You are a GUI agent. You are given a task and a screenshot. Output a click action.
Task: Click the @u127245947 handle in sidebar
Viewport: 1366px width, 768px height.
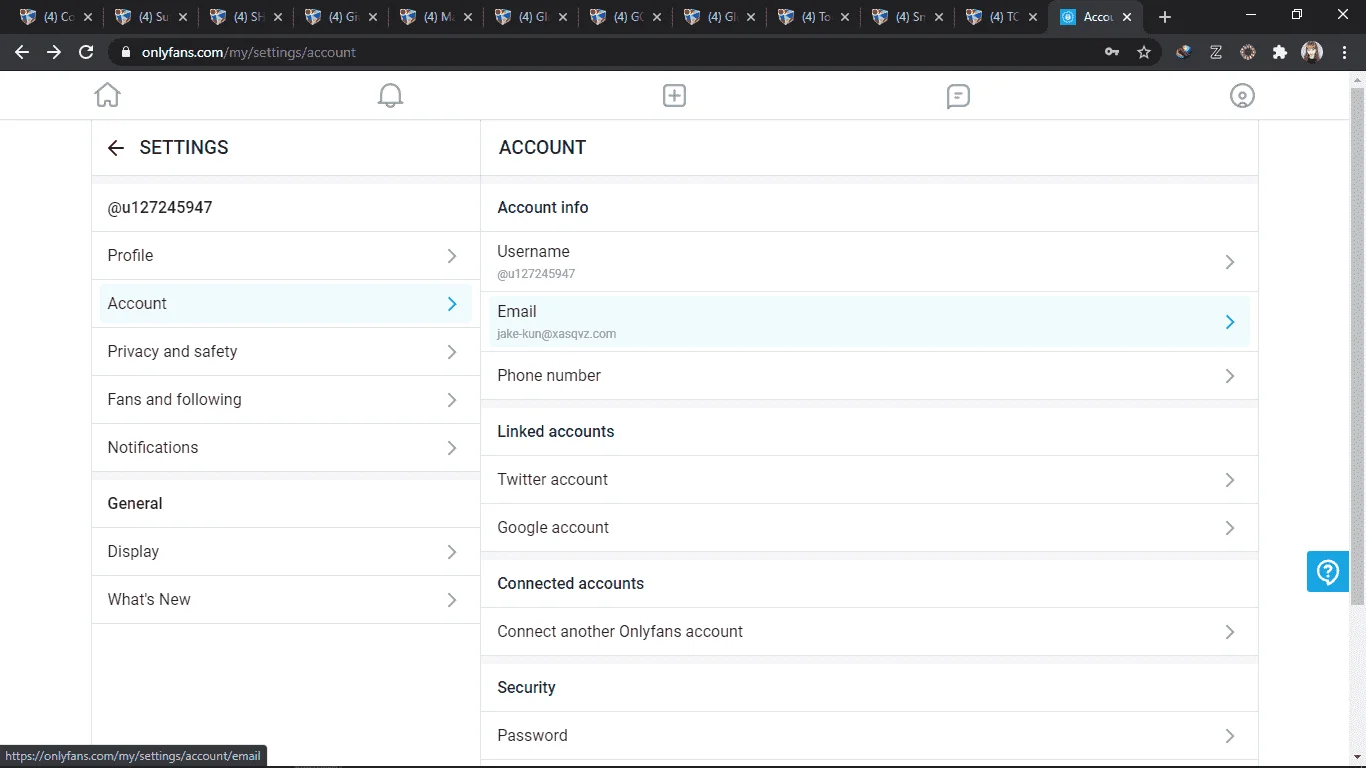160,208
